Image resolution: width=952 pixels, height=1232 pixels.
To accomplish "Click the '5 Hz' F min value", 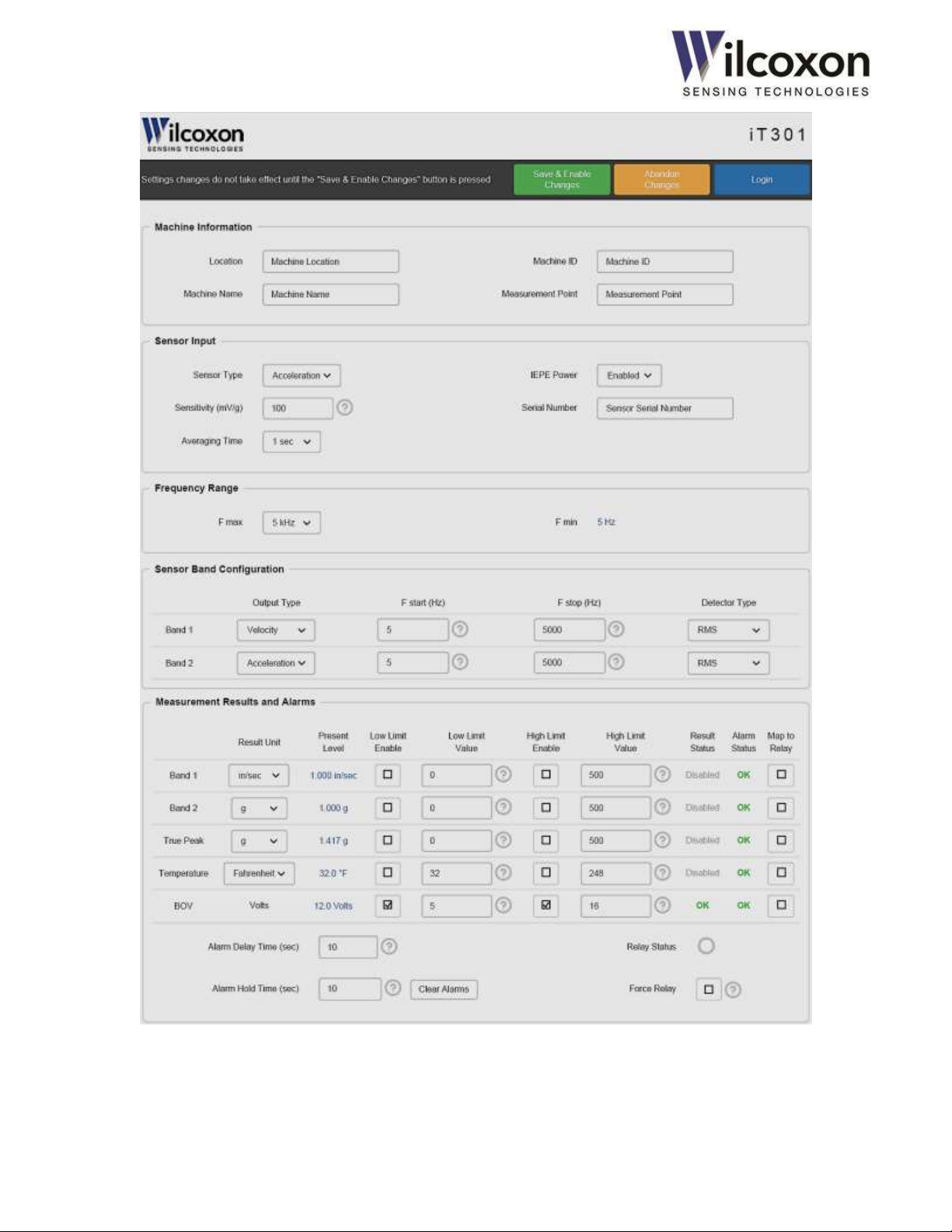I will [606, 522].
